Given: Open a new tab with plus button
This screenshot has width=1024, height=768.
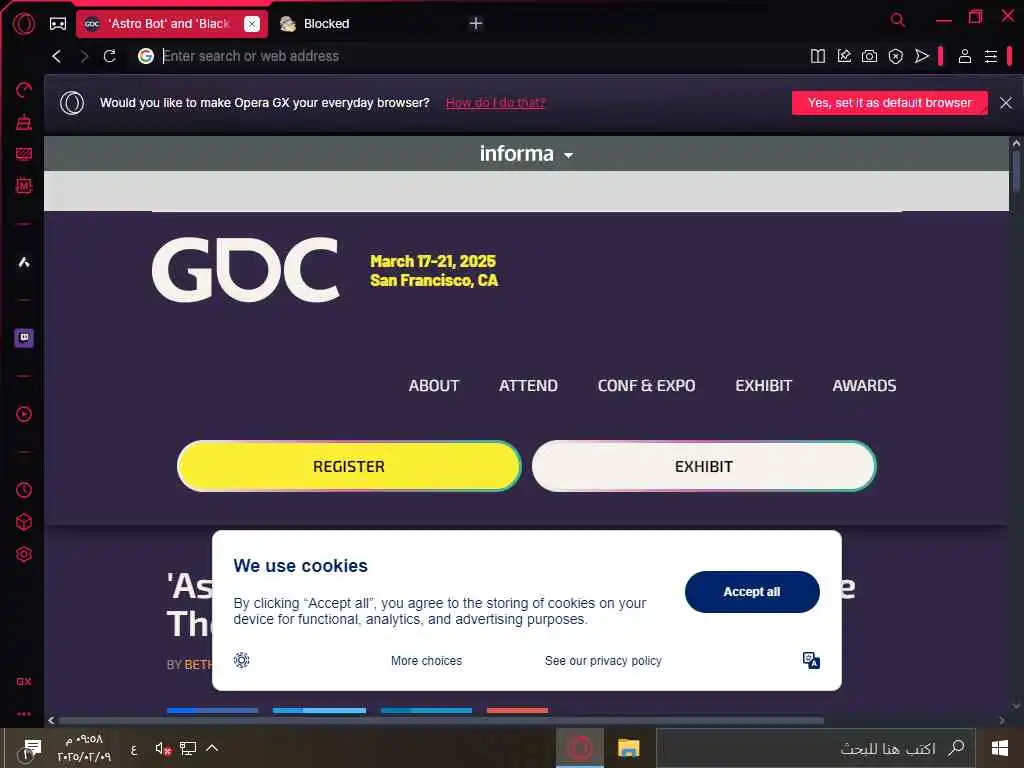Looking at the screenshot, I should [476, 24].
